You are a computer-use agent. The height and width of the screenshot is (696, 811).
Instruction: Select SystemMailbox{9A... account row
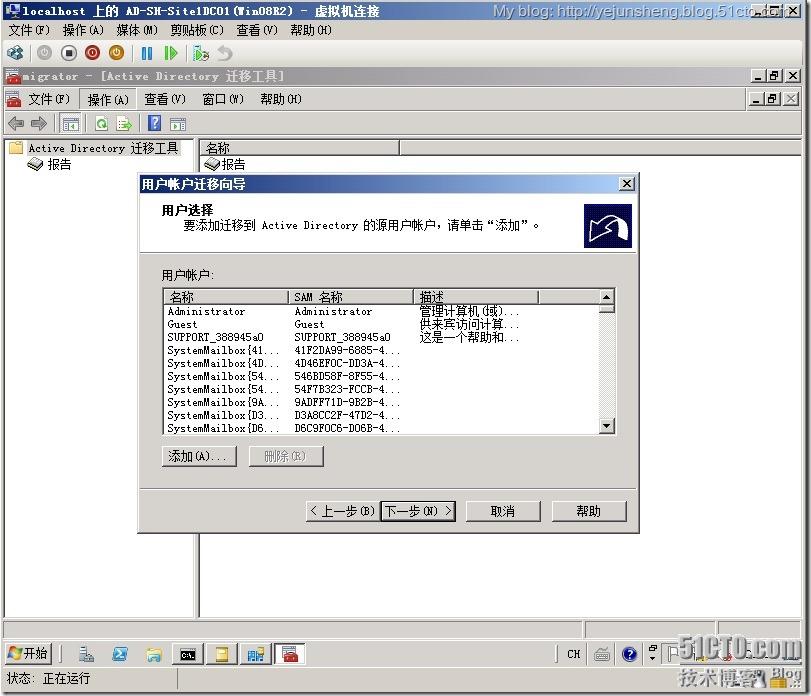point(381,402)
